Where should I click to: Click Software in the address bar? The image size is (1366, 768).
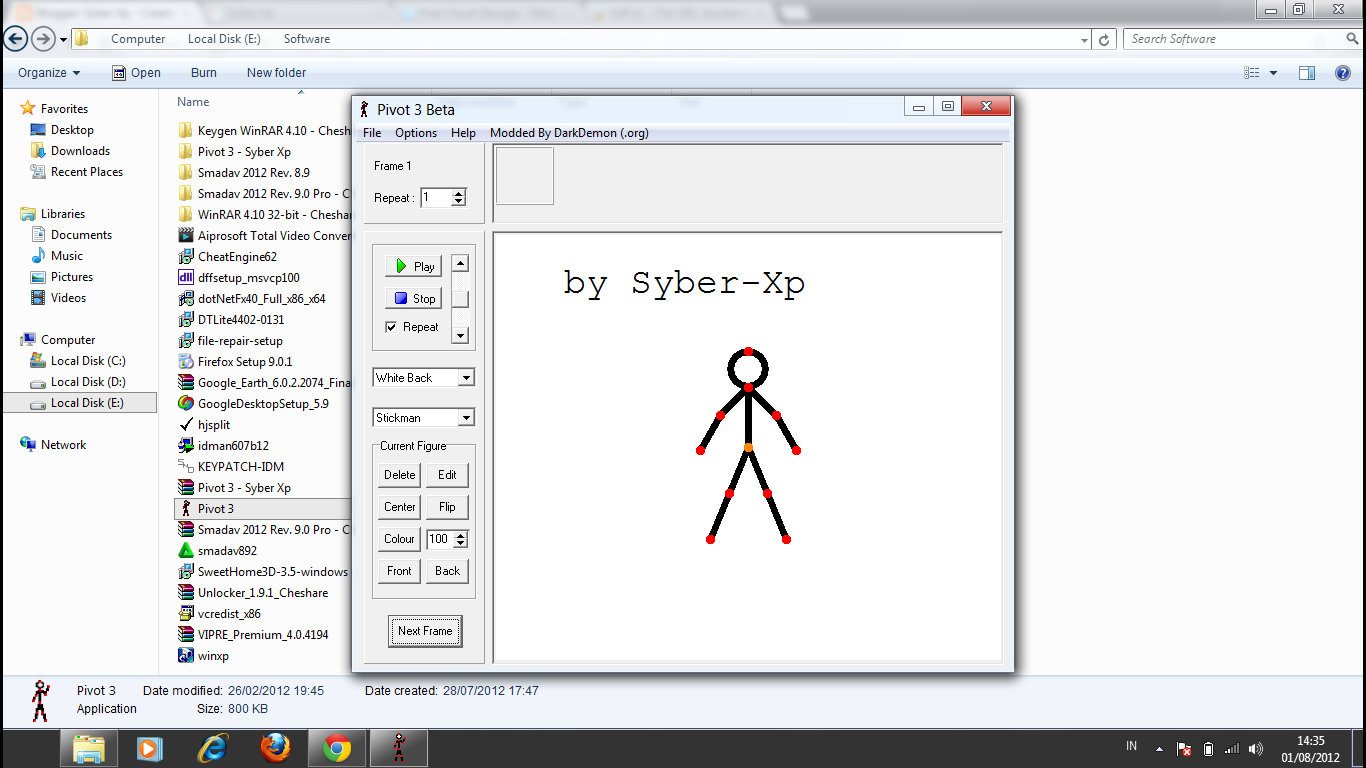(x=306, y=39)
